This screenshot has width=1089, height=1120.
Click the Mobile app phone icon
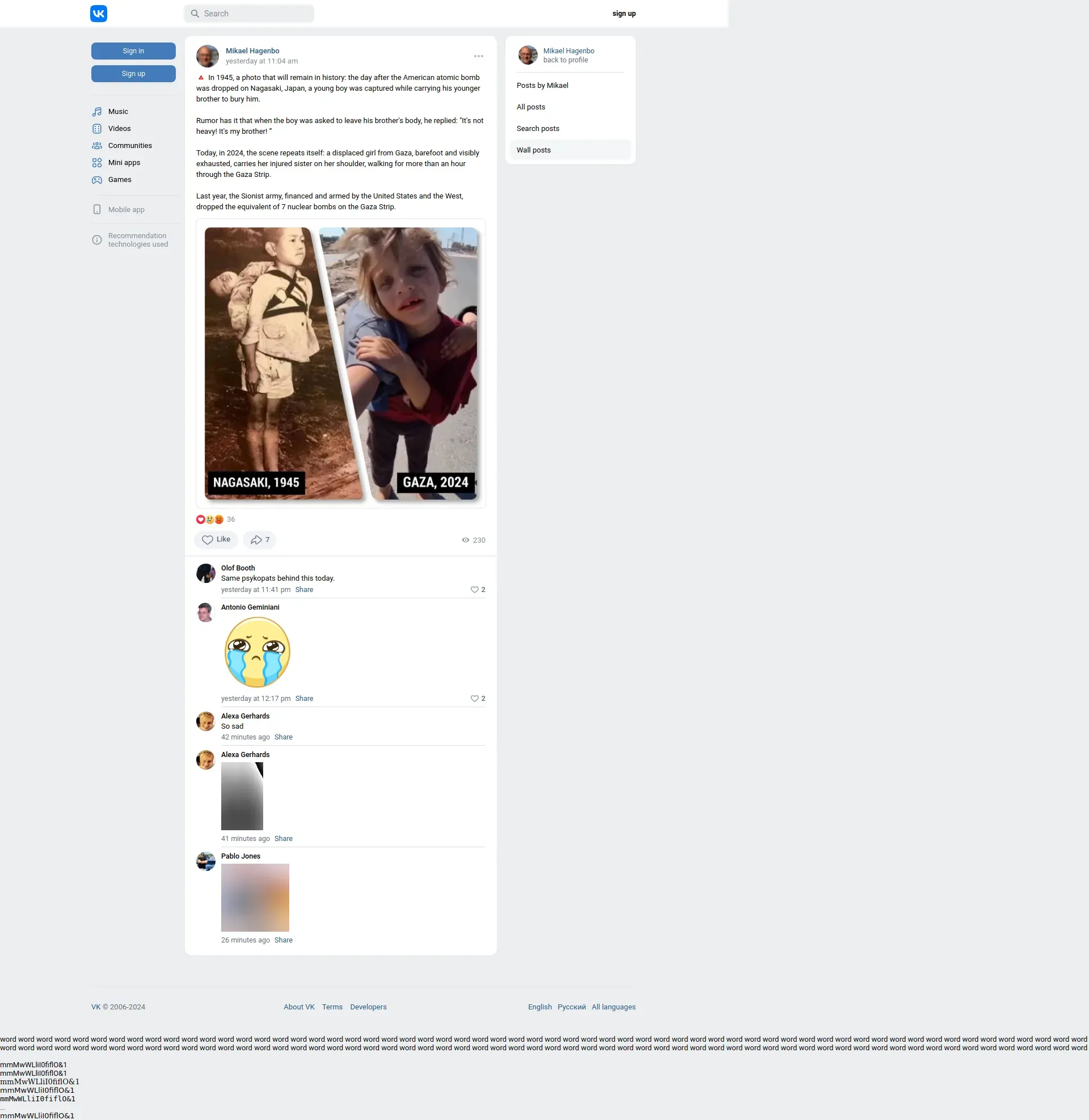coord(97,210)
